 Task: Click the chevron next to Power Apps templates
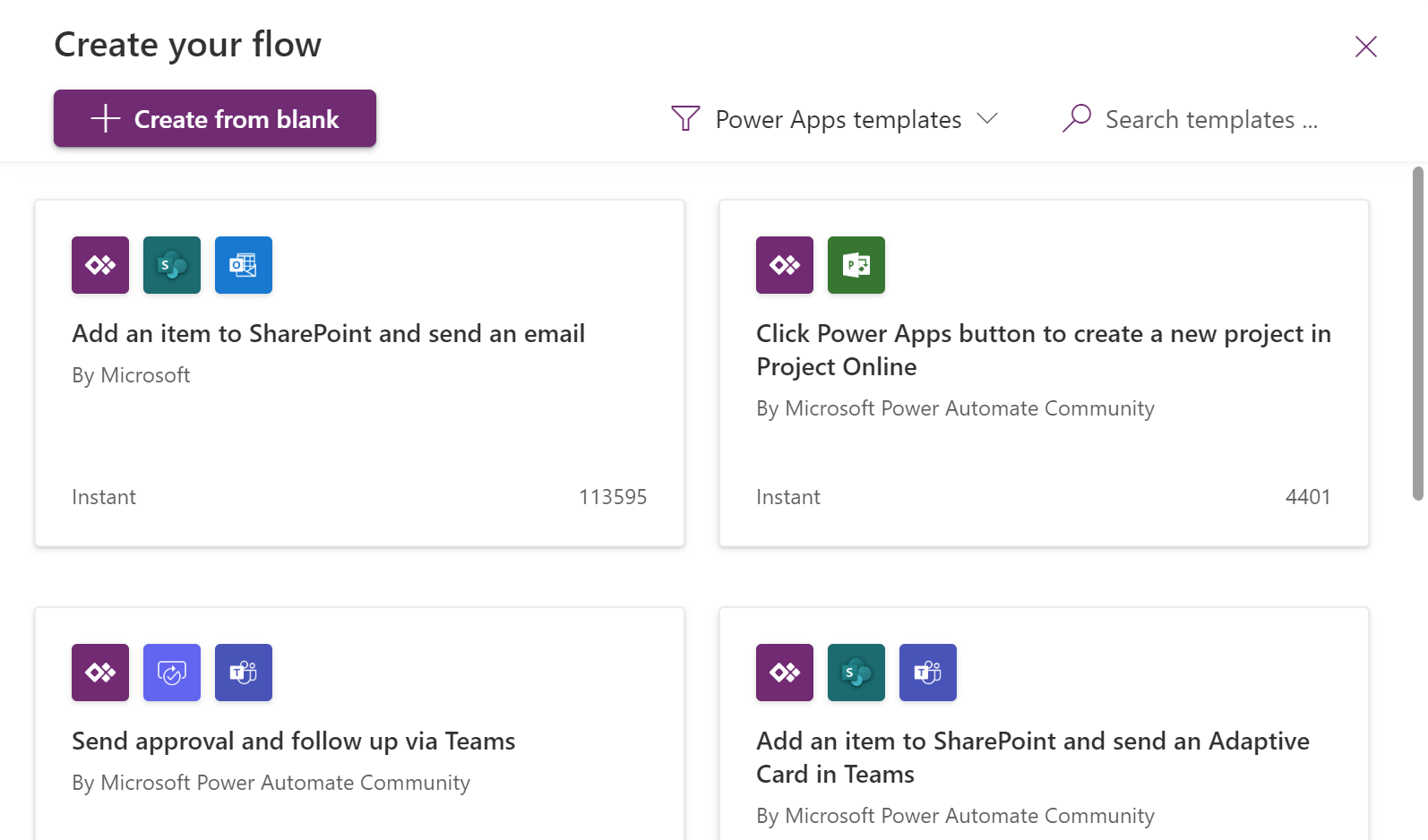pyautogui.click(x=987, y=118)
